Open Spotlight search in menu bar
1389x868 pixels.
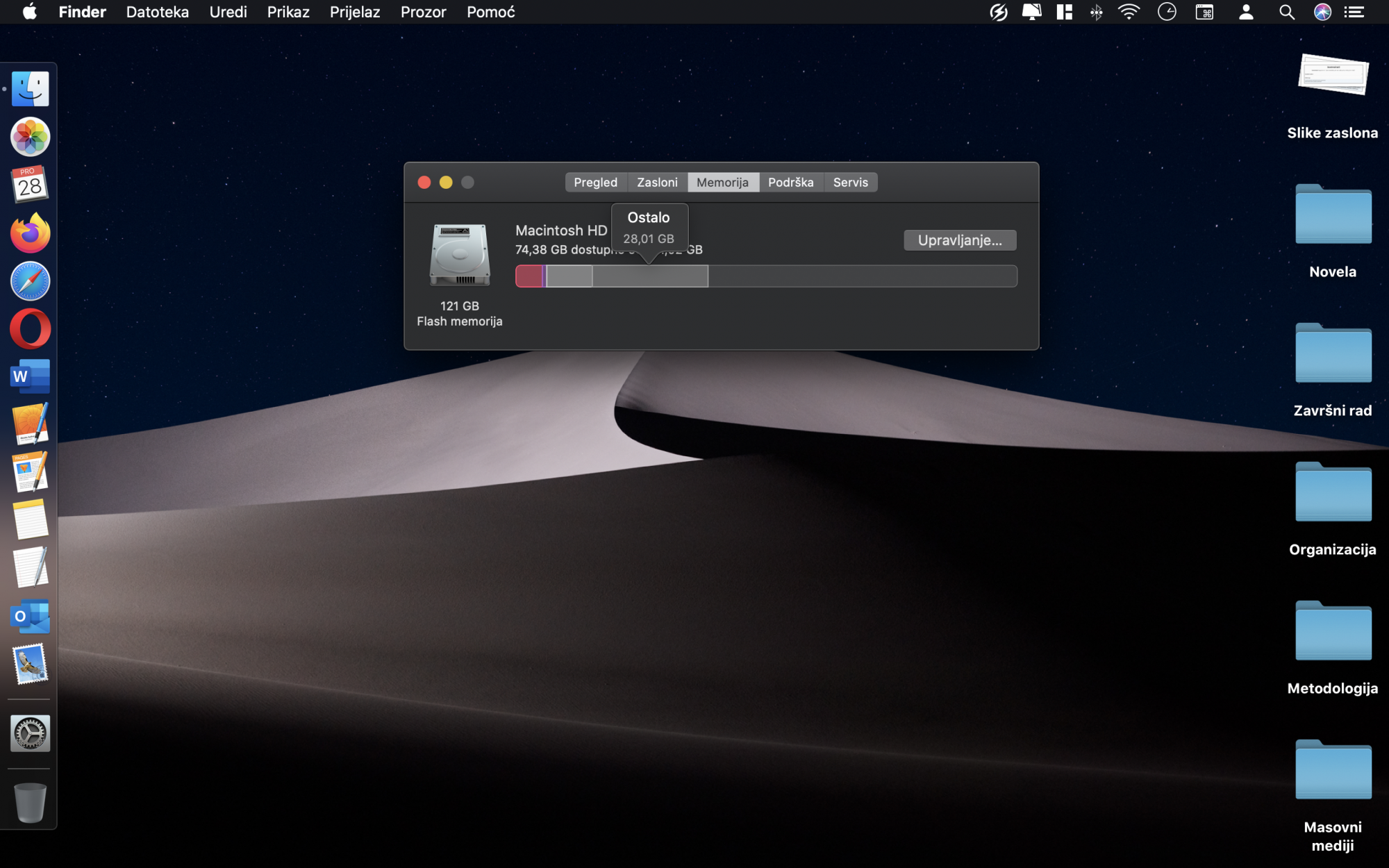[x=1286, y=12]
